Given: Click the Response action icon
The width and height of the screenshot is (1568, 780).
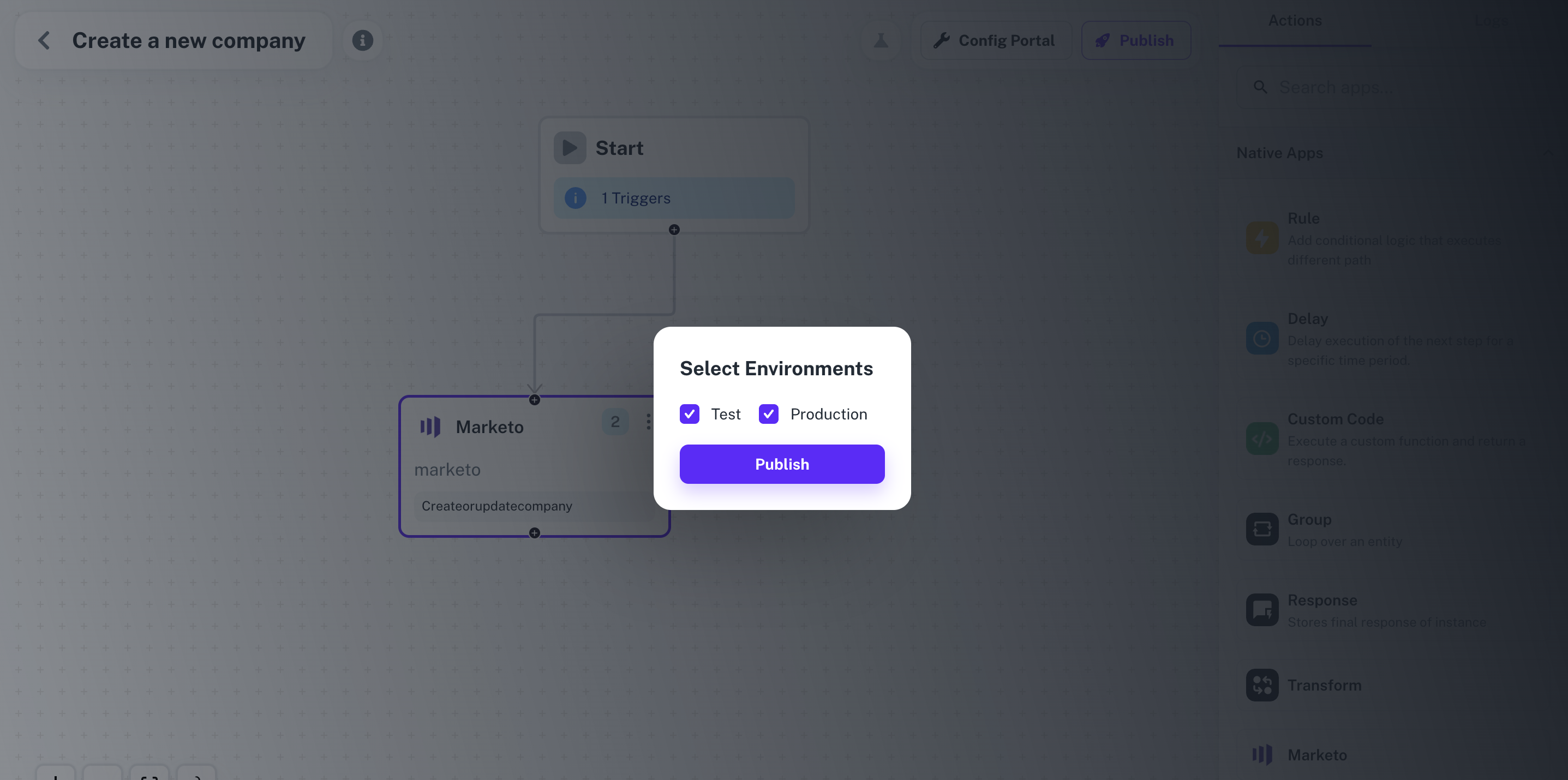Looking at the screenshot, I should click(x=1262, y=610).
